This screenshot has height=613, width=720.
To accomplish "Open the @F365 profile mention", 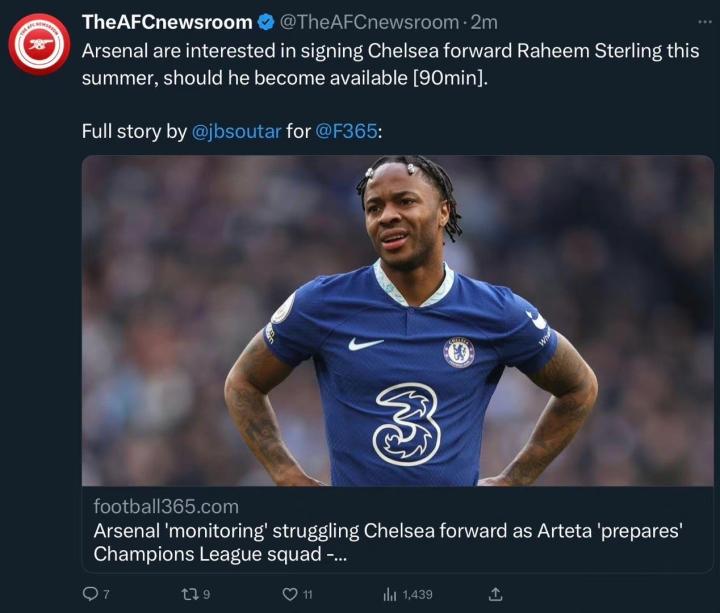I will [346, 131].
